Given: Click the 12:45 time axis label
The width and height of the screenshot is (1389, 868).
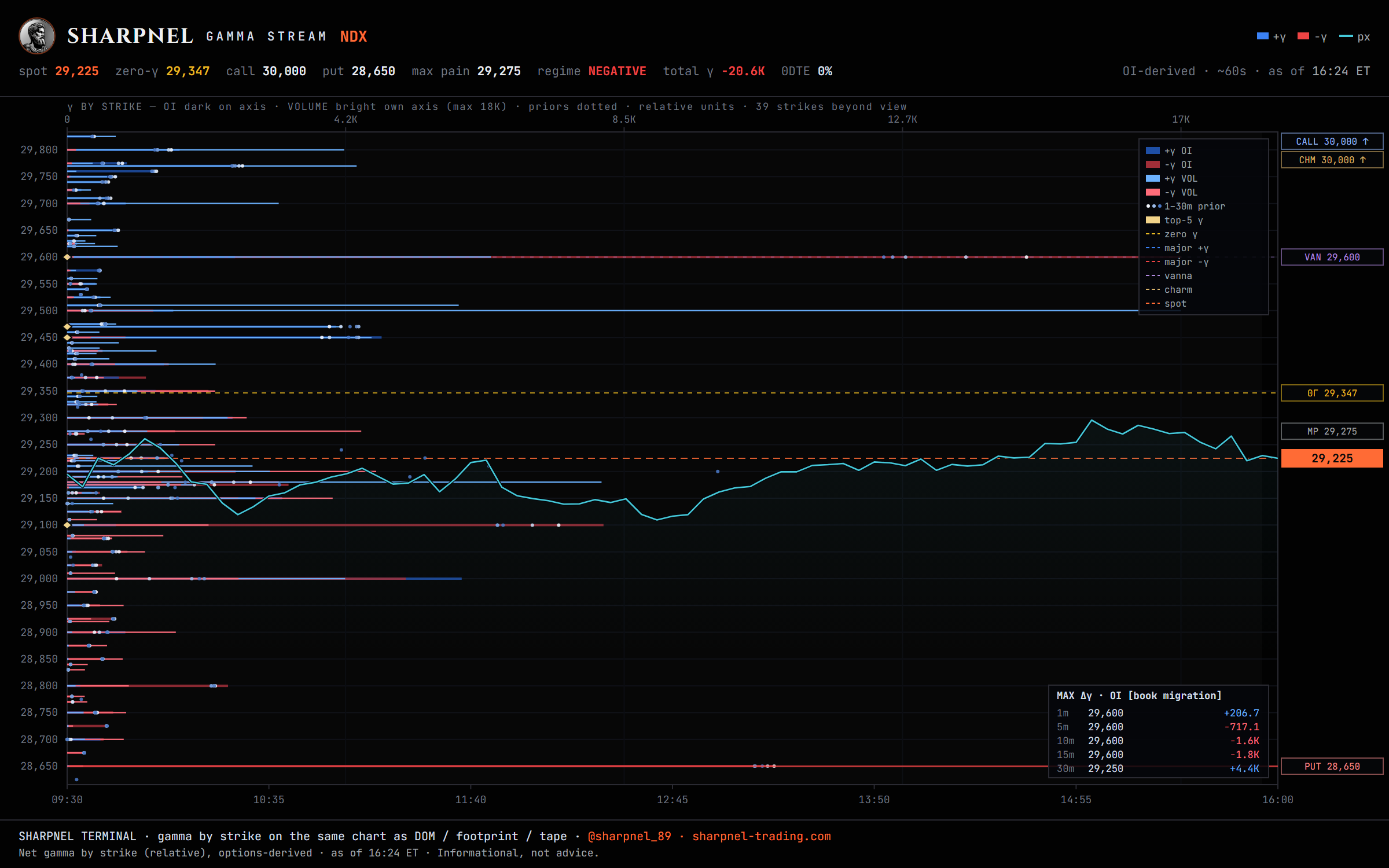Looking at the screenshot, I should (673, 800).
